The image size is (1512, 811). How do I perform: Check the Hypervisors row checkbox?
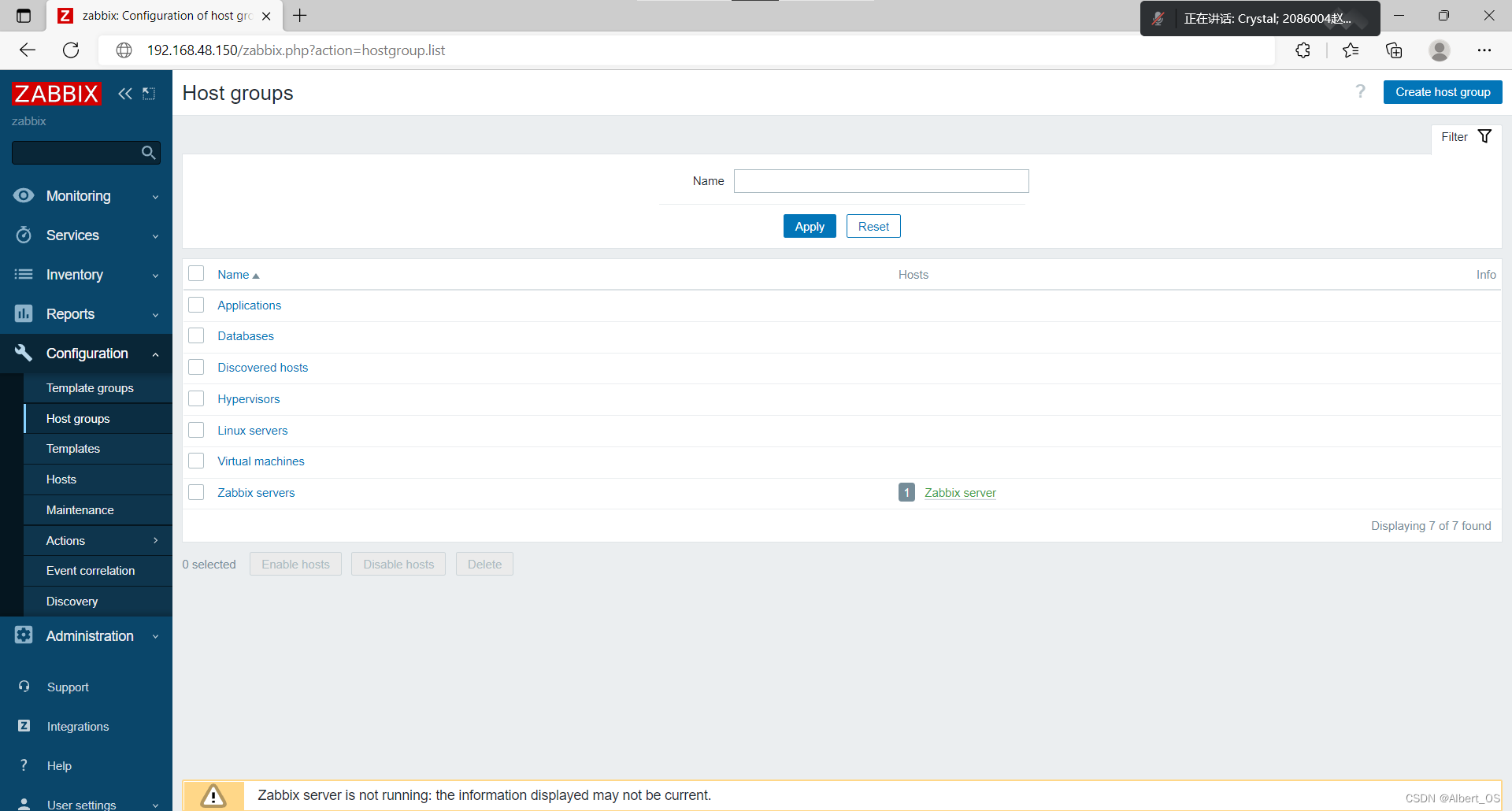point(196,398)
